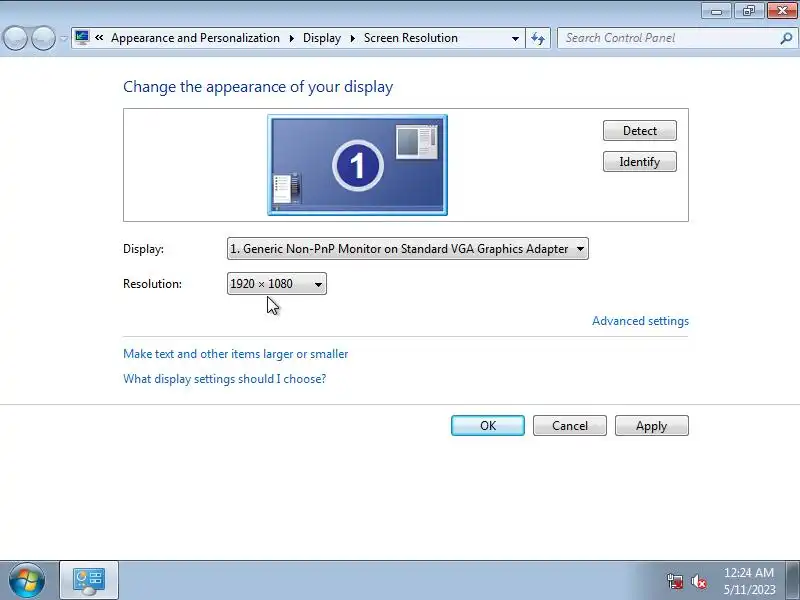
Task: Close the Screen Resolution window
Action: pyautogui.click(x=782, y=11)
